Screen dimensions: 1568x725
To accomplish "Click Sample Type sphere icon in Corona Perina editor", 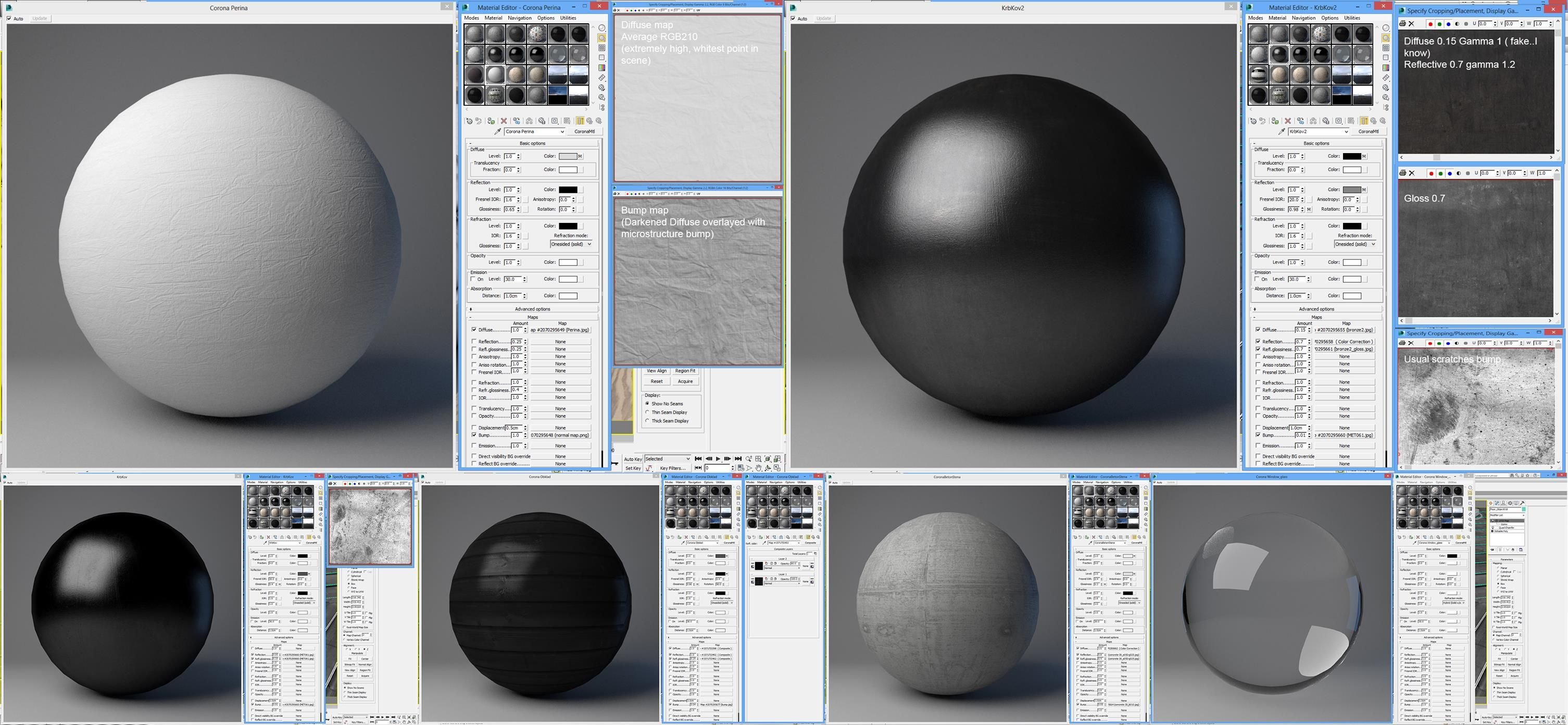I will (602, 28).
